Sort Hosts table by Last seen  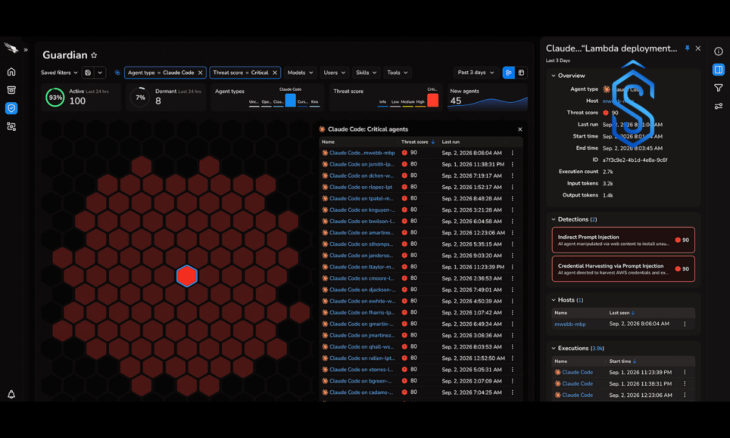622,313
